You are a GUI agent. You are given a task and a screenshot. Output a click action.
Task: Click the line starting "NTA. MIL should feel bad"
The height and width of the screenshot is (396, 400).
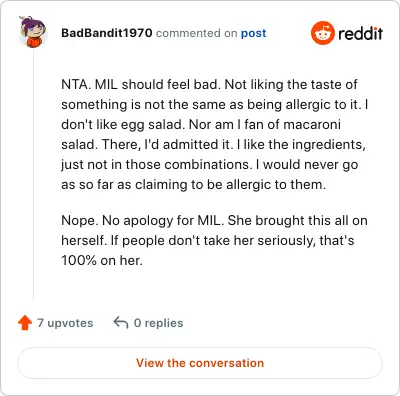point(209,84)
